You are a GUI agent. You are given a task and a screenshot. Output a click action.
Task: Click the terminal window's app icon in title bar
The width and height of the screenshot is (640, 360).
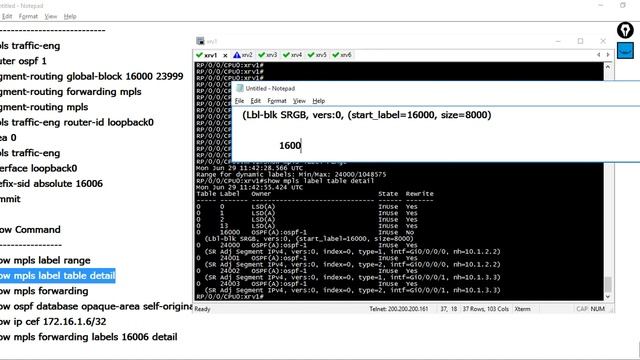200,41
